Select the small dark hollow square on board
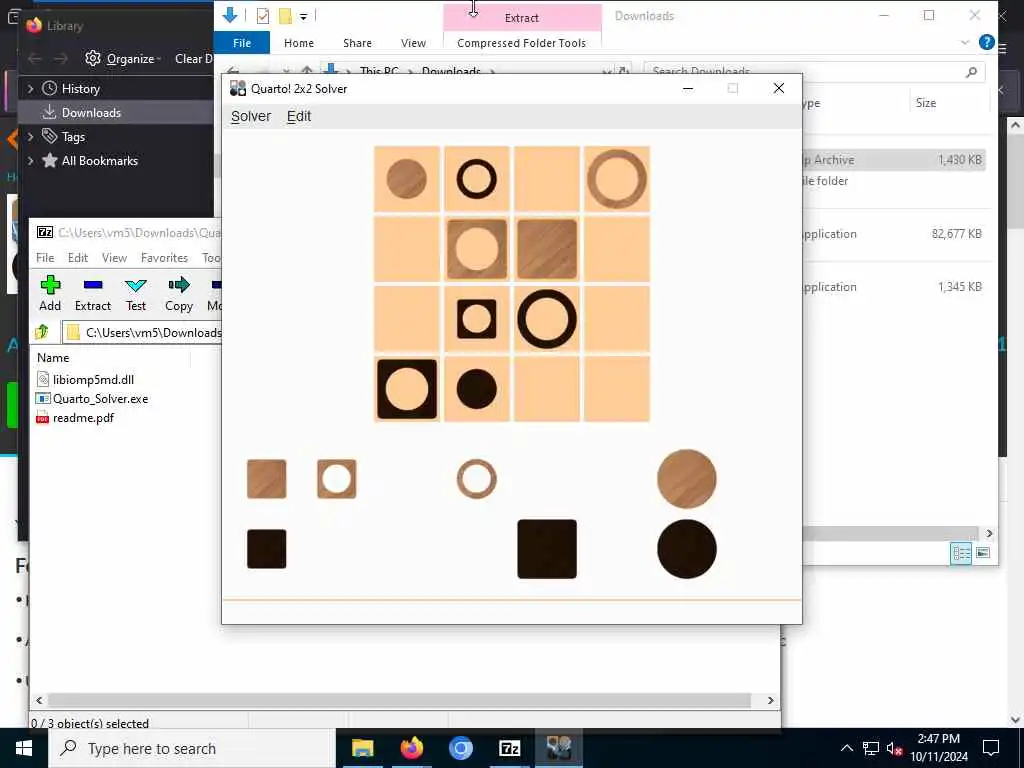The width and height of the screenshot is (1024, 768). tap(477, 319)
